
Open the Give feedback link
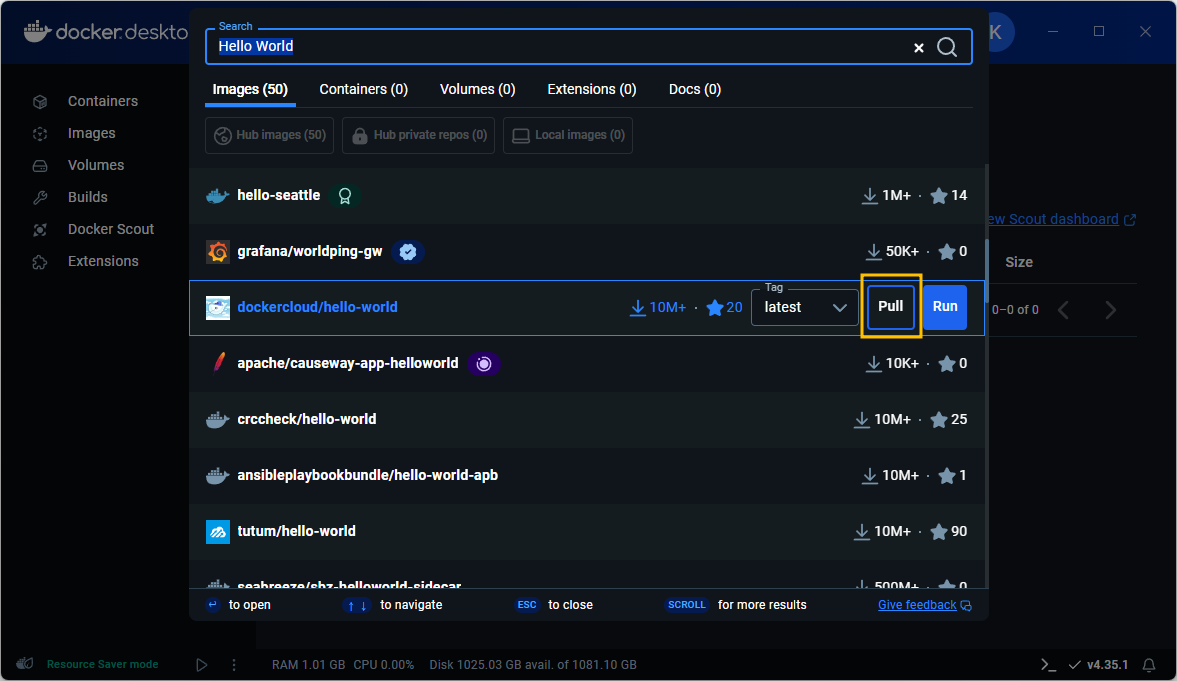pyautogui.click(x=924, y=605)
